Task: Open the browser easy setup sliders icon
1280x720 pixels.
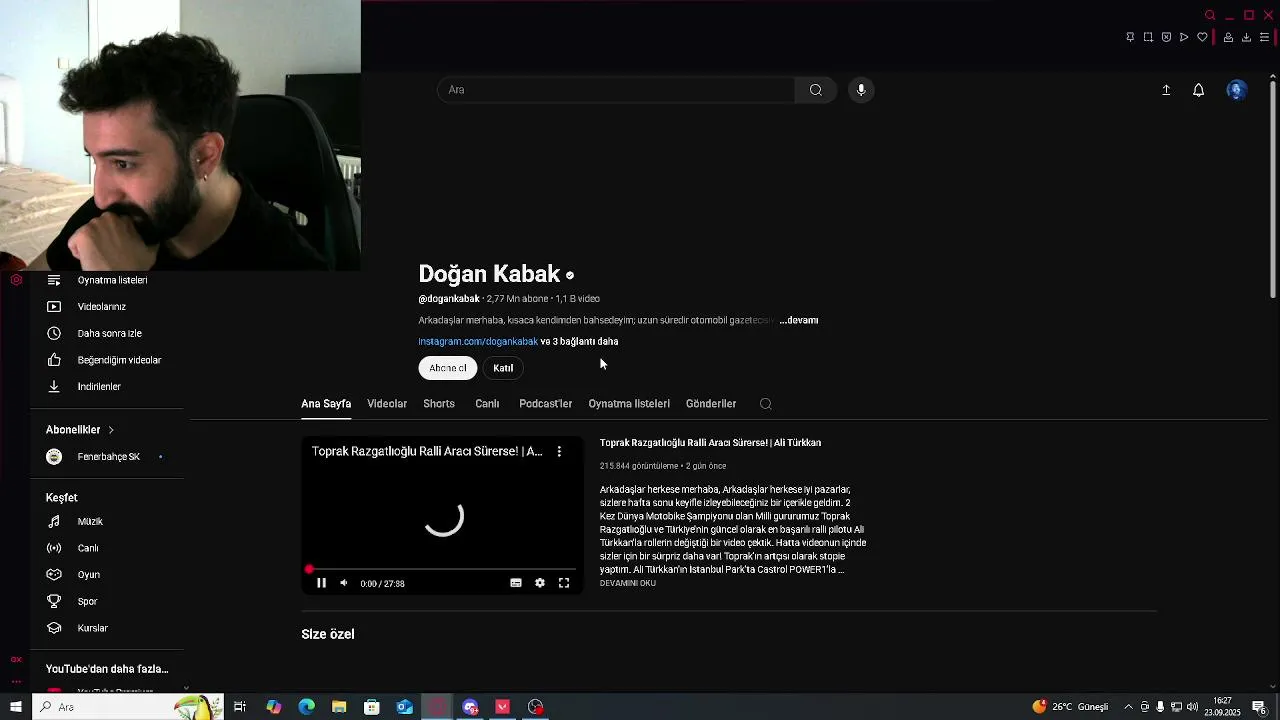Action: click(x=1264, y=37)
